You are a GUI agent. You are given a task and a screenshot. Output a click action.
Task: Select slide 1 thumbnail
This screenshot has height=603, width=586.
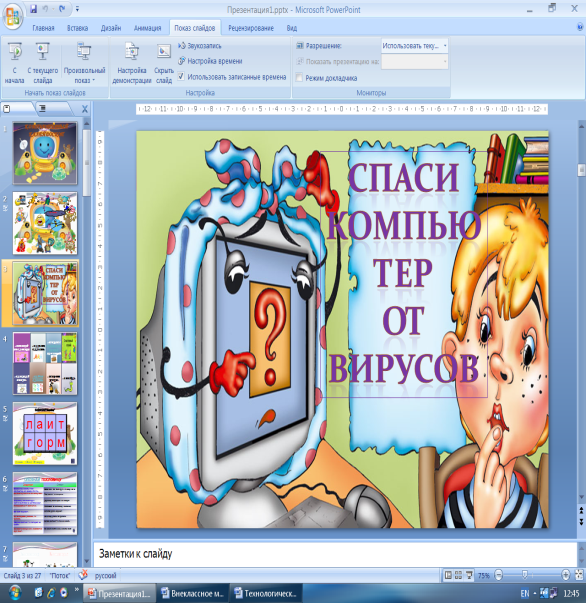45,153
